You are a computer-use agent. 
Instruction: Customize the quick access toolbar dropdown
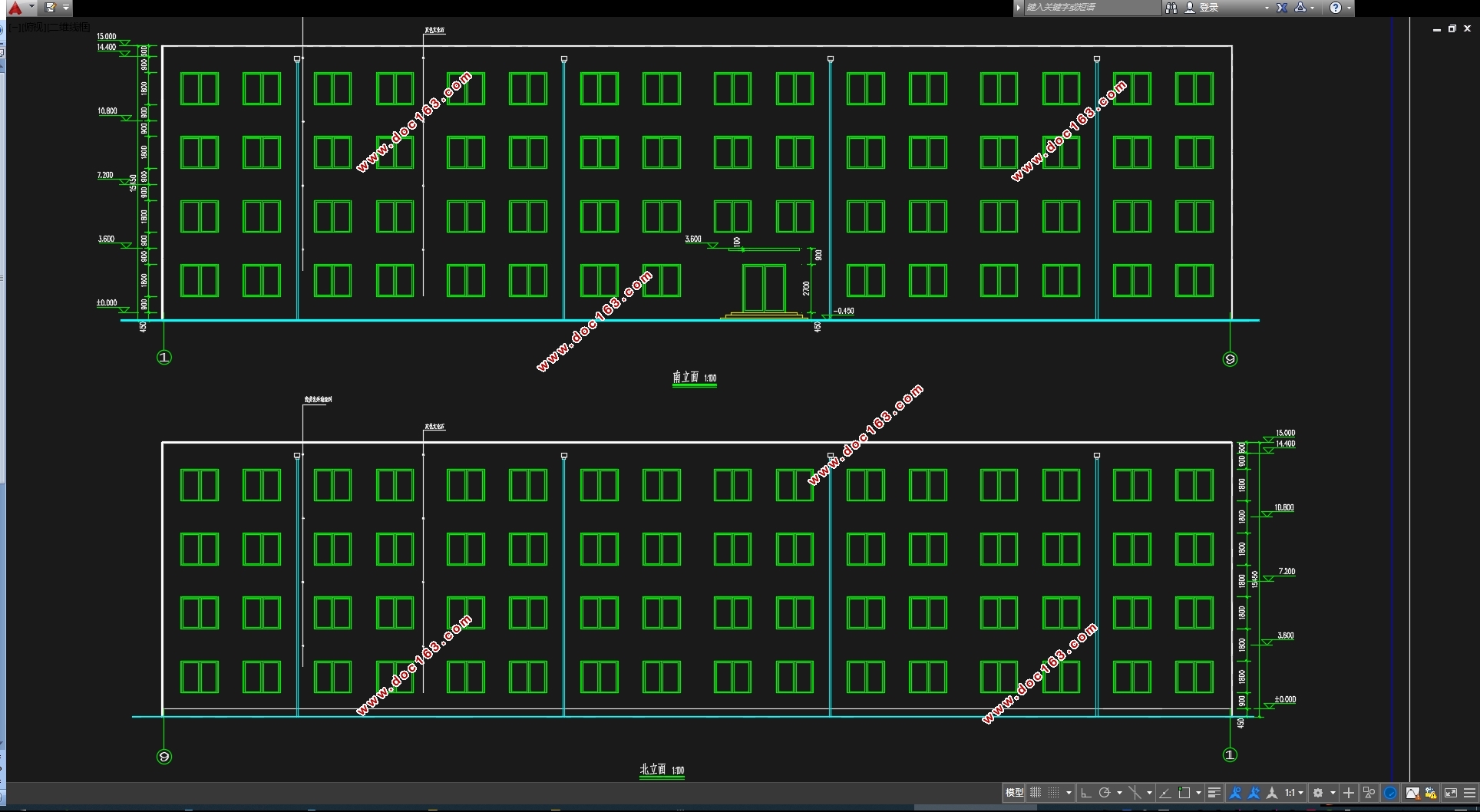click(x=66, y=8)
